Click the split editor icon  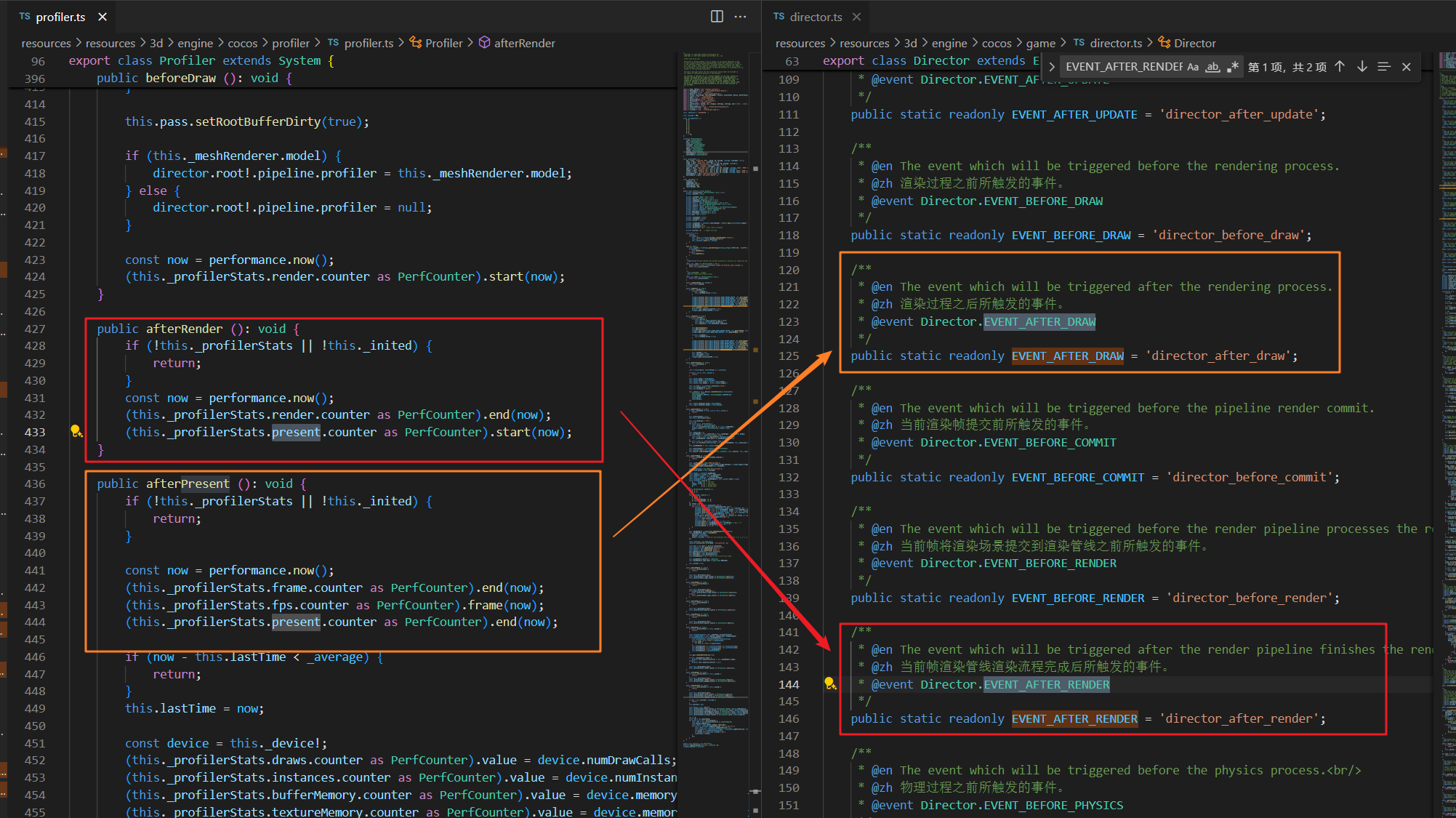pos(717,17)
